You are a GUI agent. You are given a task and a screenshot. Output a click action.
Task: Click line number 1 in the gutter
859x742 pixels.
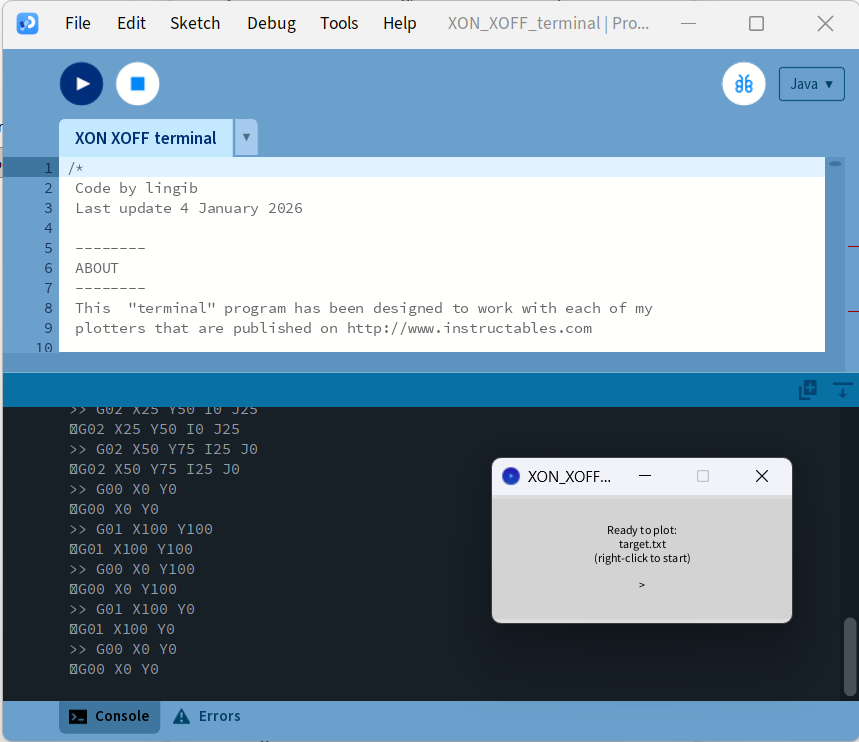tap(48, 168)
